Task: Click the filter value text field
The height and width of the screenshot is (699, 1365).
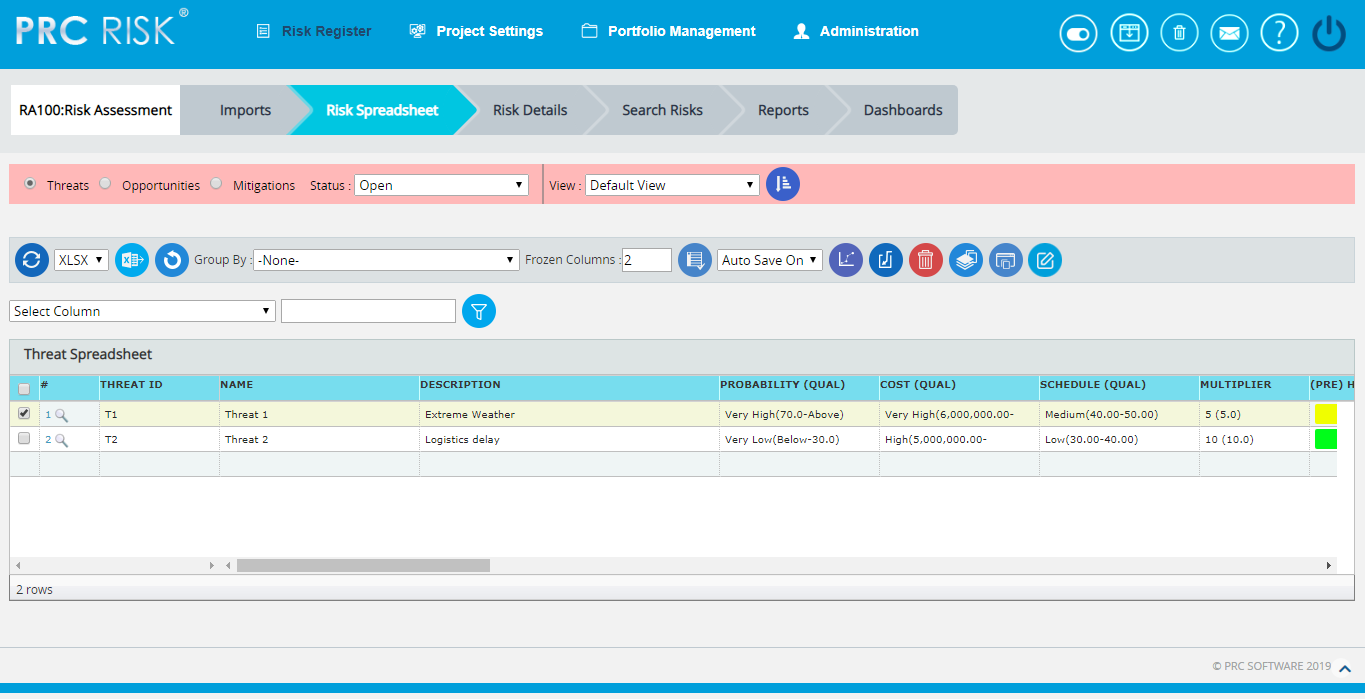Action: pyautogui.click(x=368, y=311)
